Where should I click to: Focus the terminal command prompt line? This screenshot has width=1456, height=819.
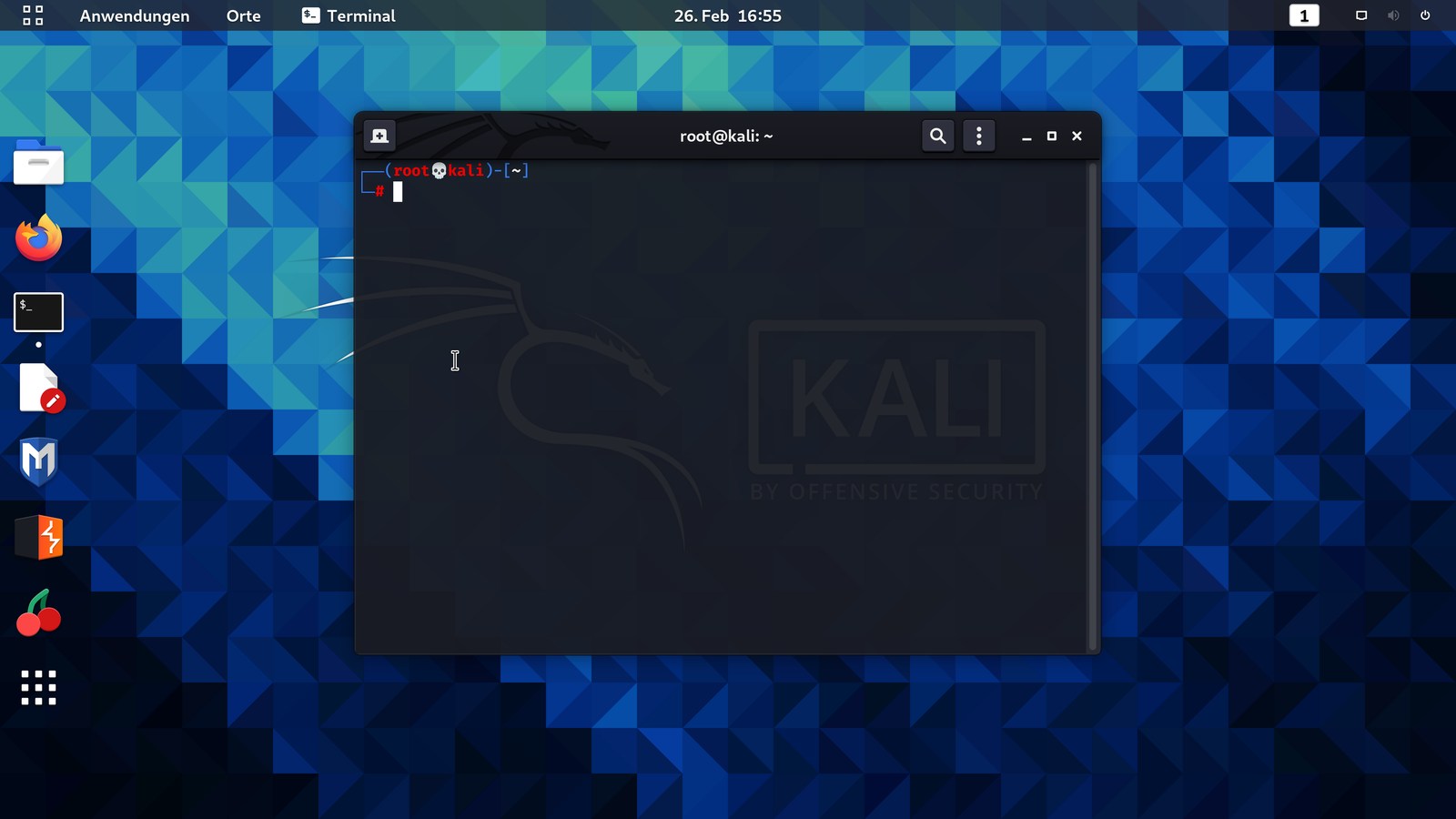pyautogui.click(x=397, y=191)
